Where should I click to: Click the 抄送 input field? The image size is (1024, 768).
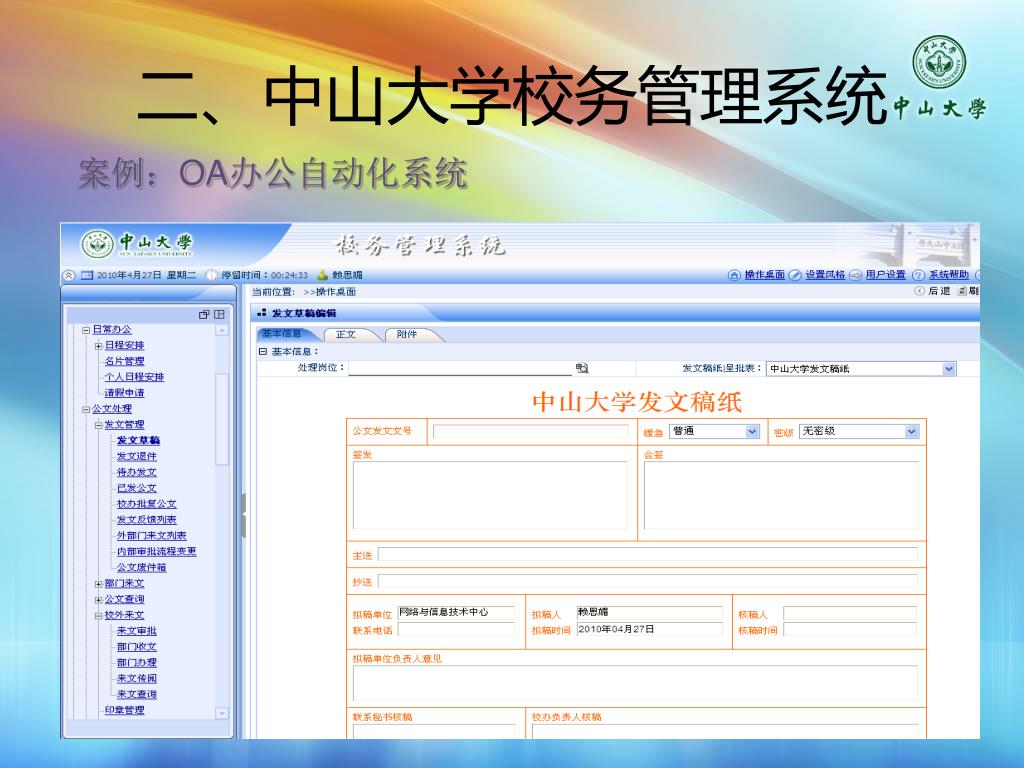click(x=648, y=581)
